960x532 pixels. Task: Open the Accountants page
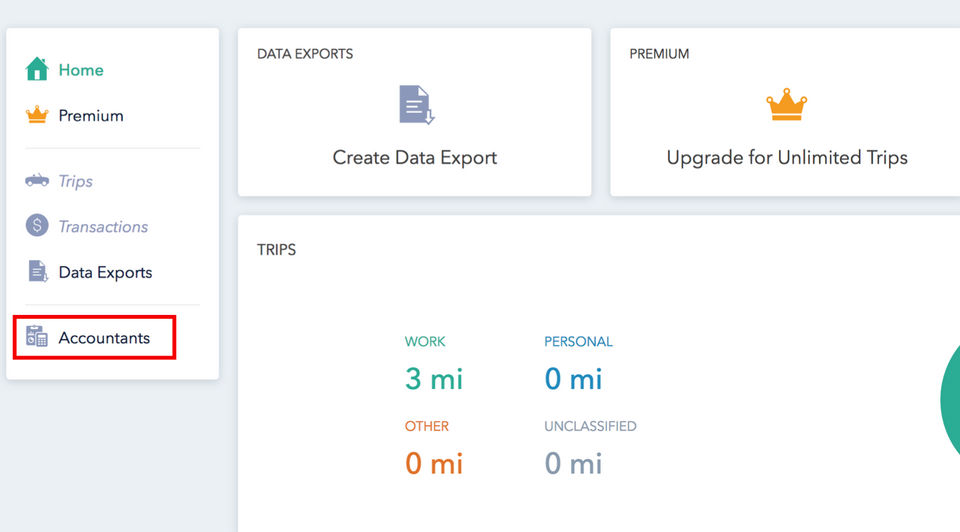[x=104, y=338]
